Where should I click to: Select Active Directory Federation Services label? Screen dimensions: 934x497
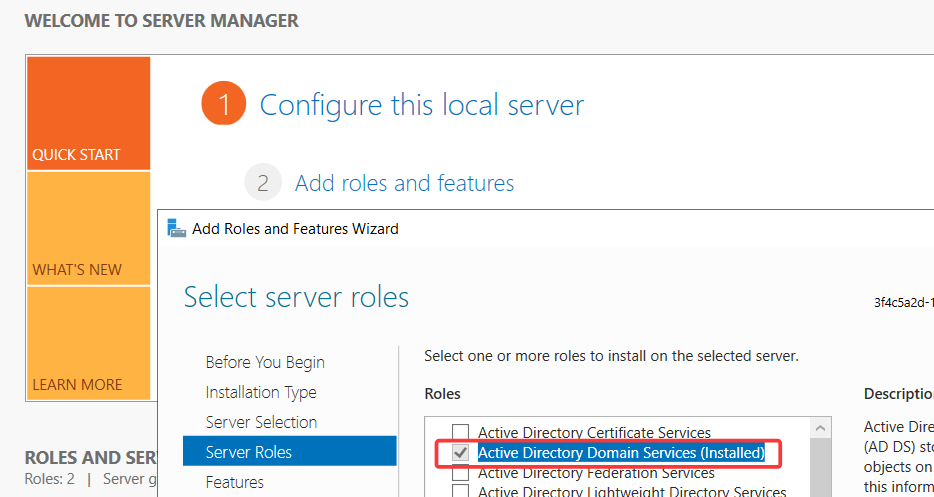(596, 473)
